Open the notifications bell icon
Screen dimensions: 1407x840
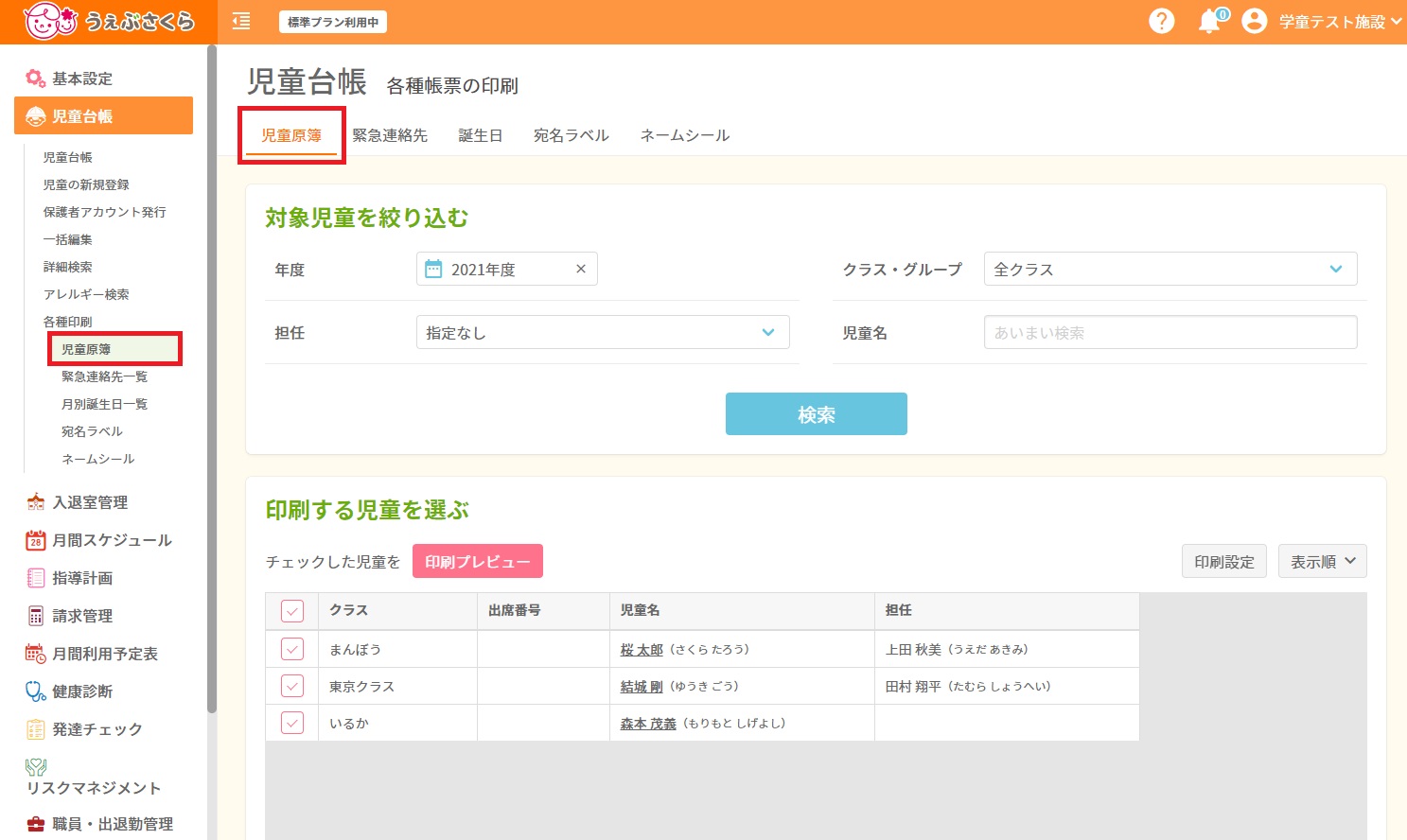click(x=1209, y=22)
